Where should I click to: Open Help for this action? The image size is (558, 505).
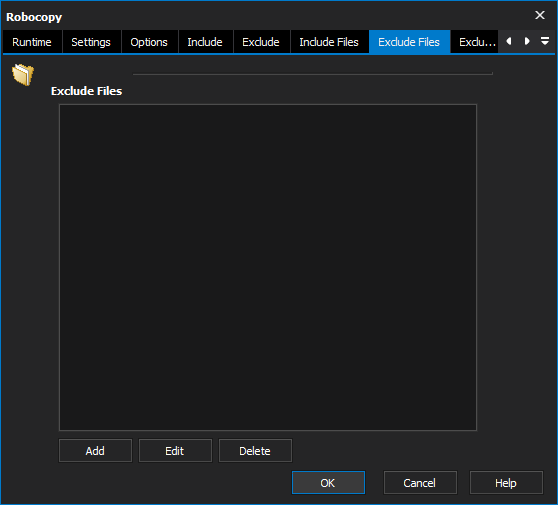506,483
